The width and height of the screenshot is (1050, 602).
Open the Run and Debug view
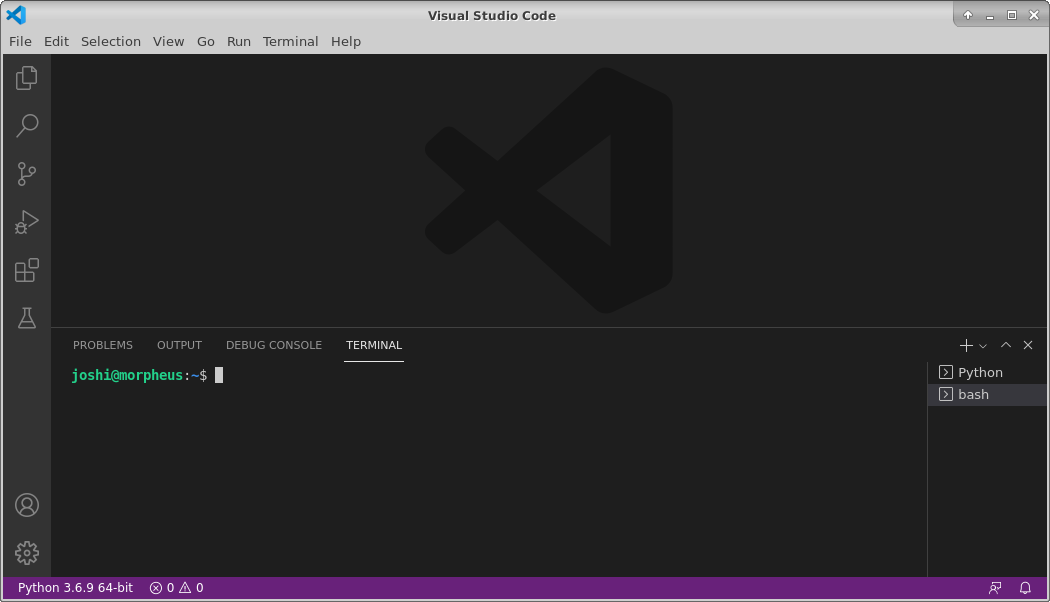pos(26,221)
